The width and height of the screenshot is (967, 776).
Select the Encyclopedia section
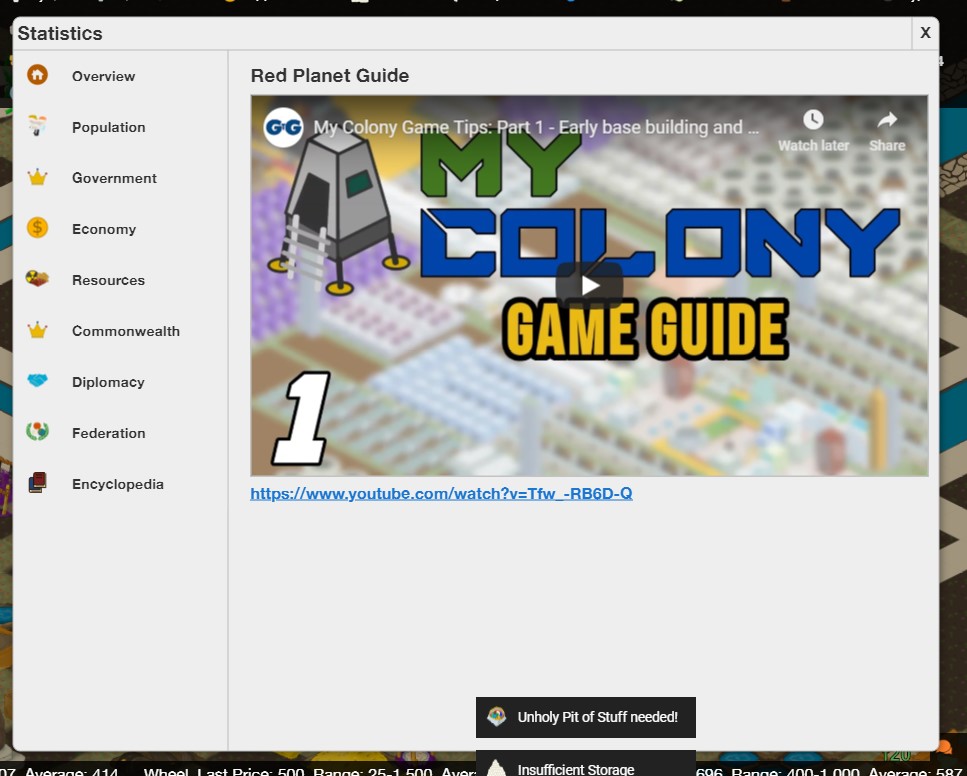(118, 484)
